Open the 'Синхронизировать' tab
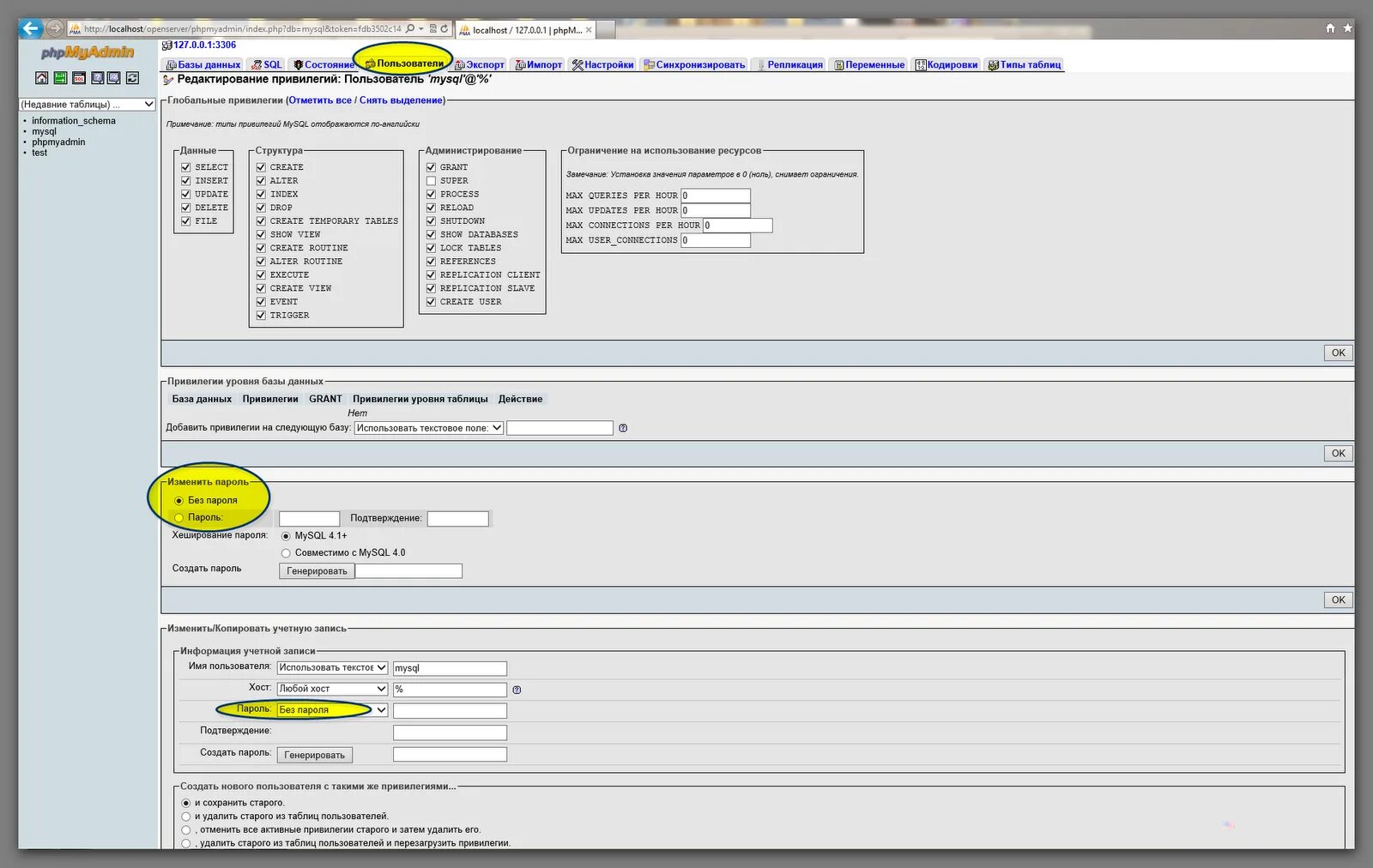1373x868 pixels. pyautogui.click(x=695, y=64)
